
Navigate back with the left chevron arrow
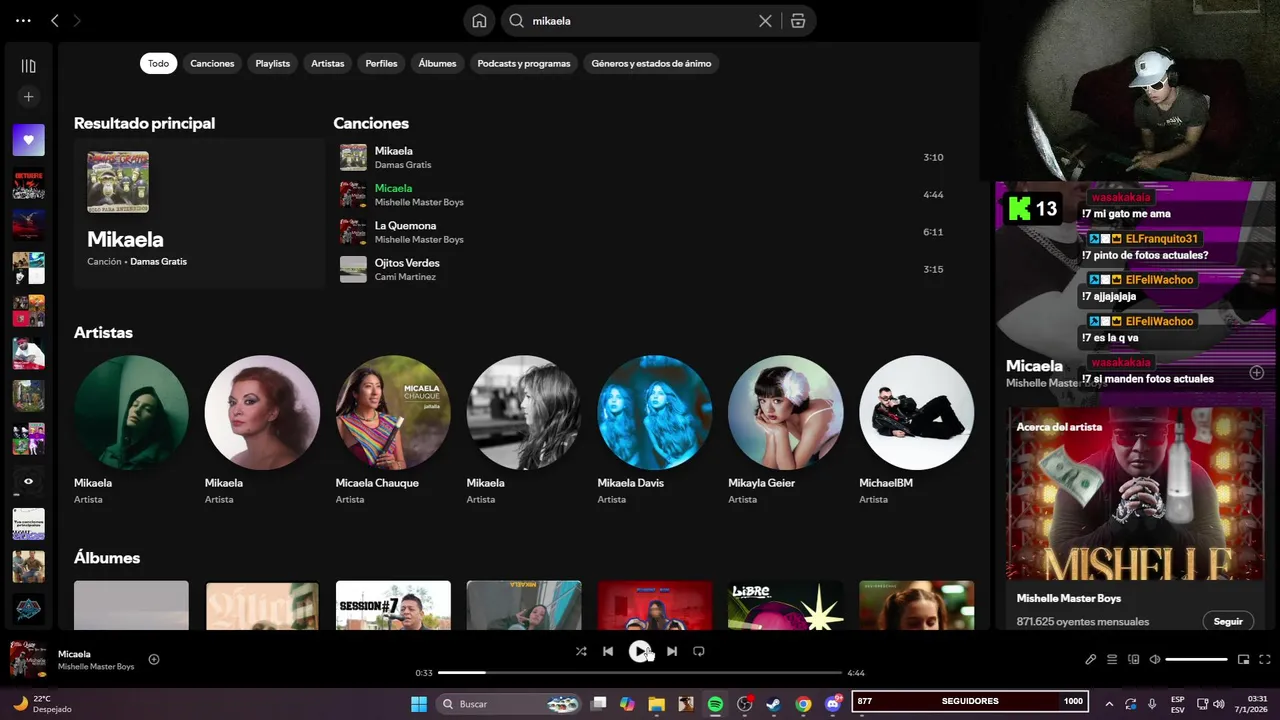tap(55, 20)
